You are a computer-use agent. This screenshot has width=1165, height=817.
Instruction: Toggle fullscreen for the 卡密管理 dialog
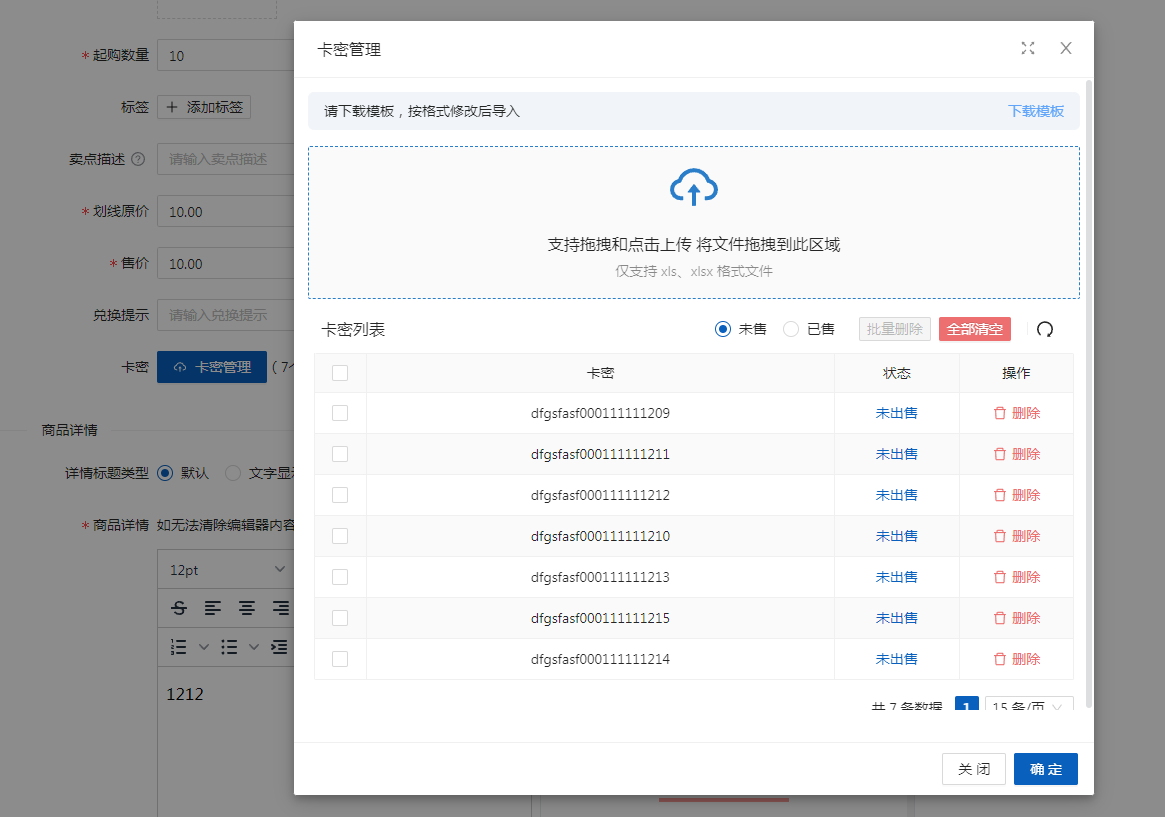(1027, 48)
